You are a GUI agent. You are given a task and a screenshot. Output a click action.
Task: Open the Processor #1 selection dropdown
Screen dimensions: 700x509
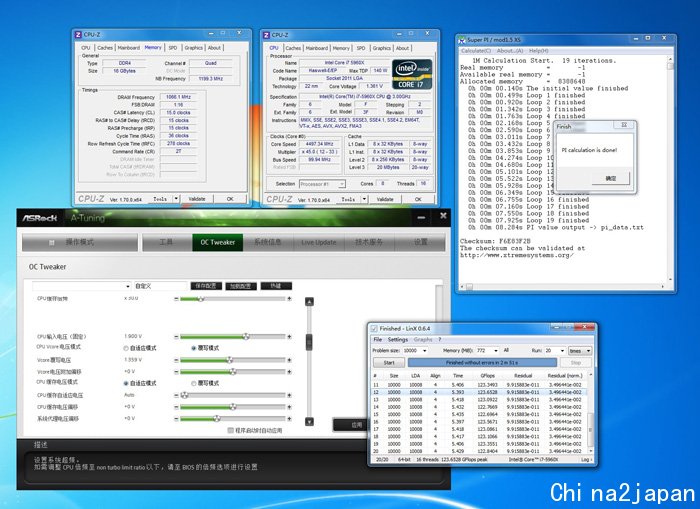342,184
